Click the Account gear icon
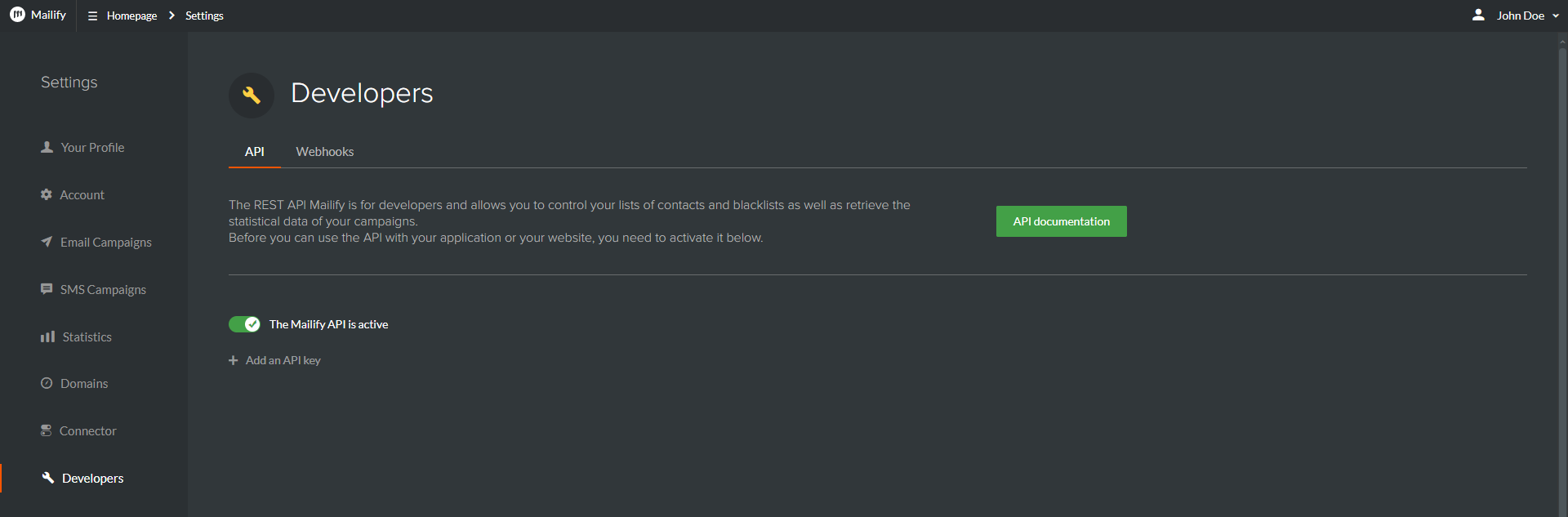The image size is (1568, 517). [47, 194]
